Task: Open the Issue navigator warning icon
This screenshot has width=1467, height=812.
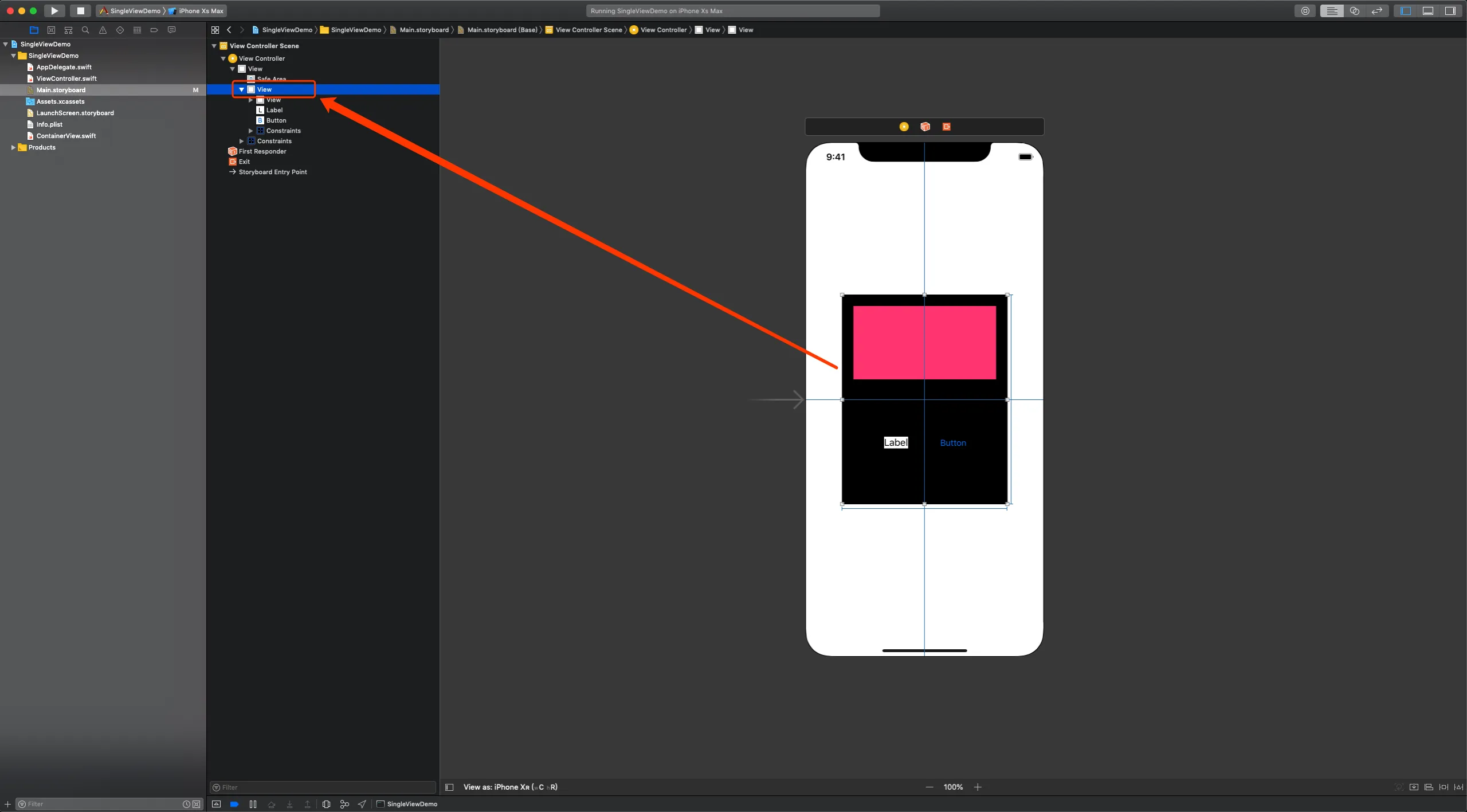Action: tap(103, 30)
